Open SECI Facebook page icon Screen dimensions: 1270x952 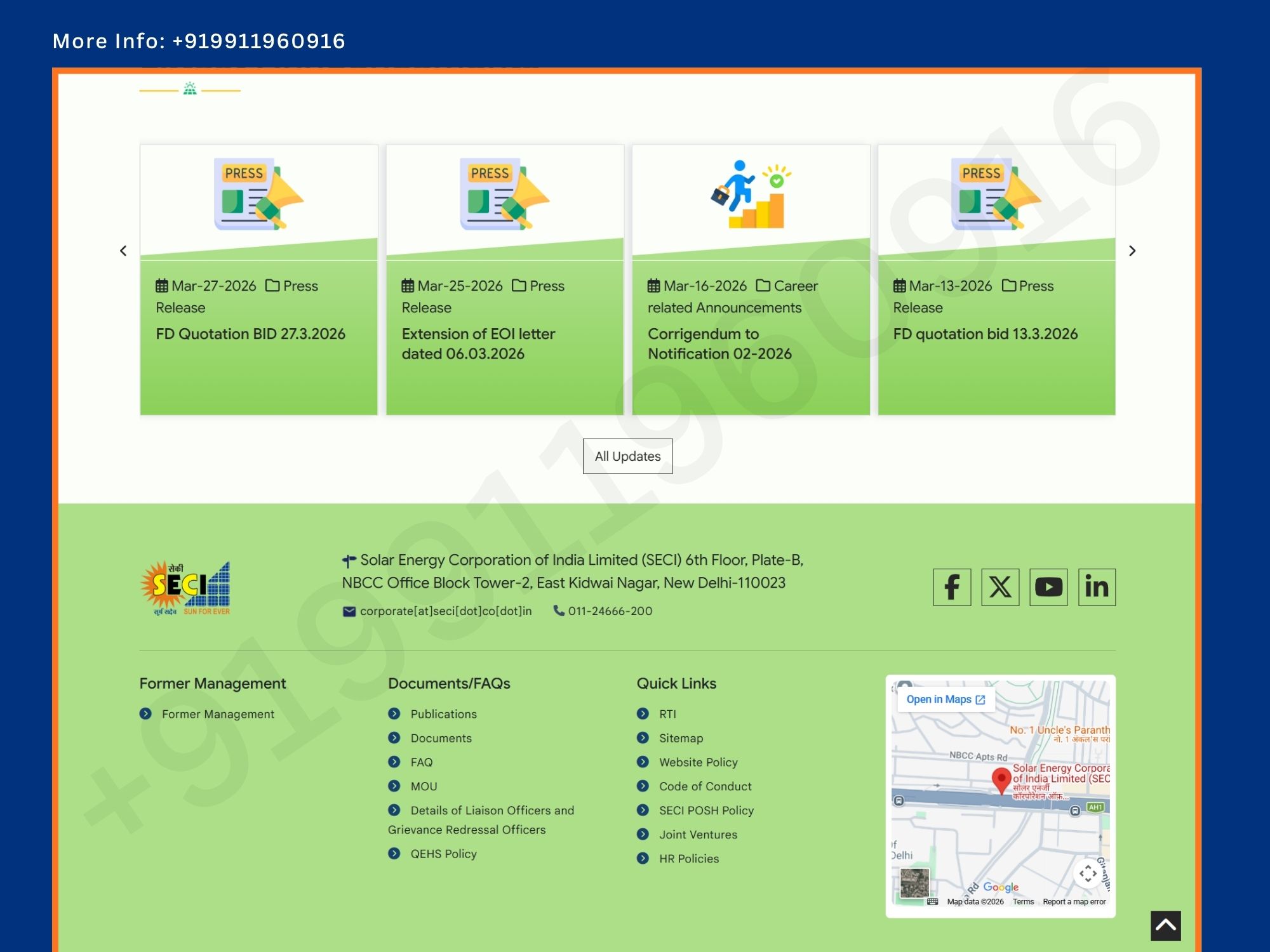coord(951,587)
